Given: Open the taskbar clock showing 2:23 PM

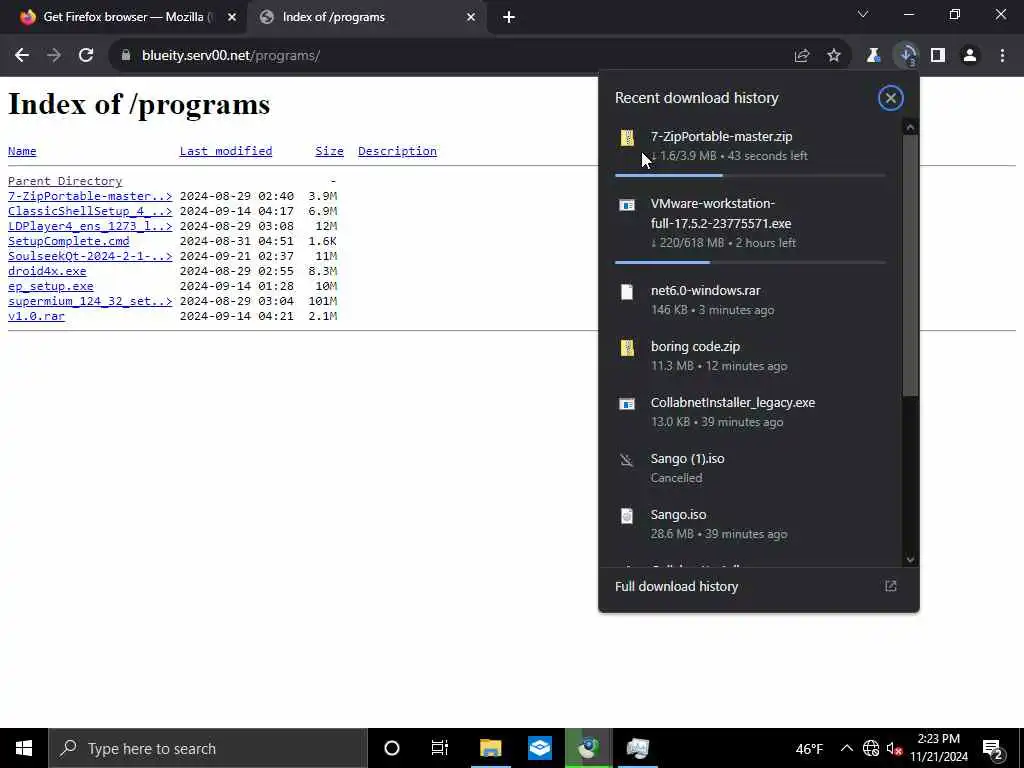Looking at the screenshot, I should click(938, 748).
